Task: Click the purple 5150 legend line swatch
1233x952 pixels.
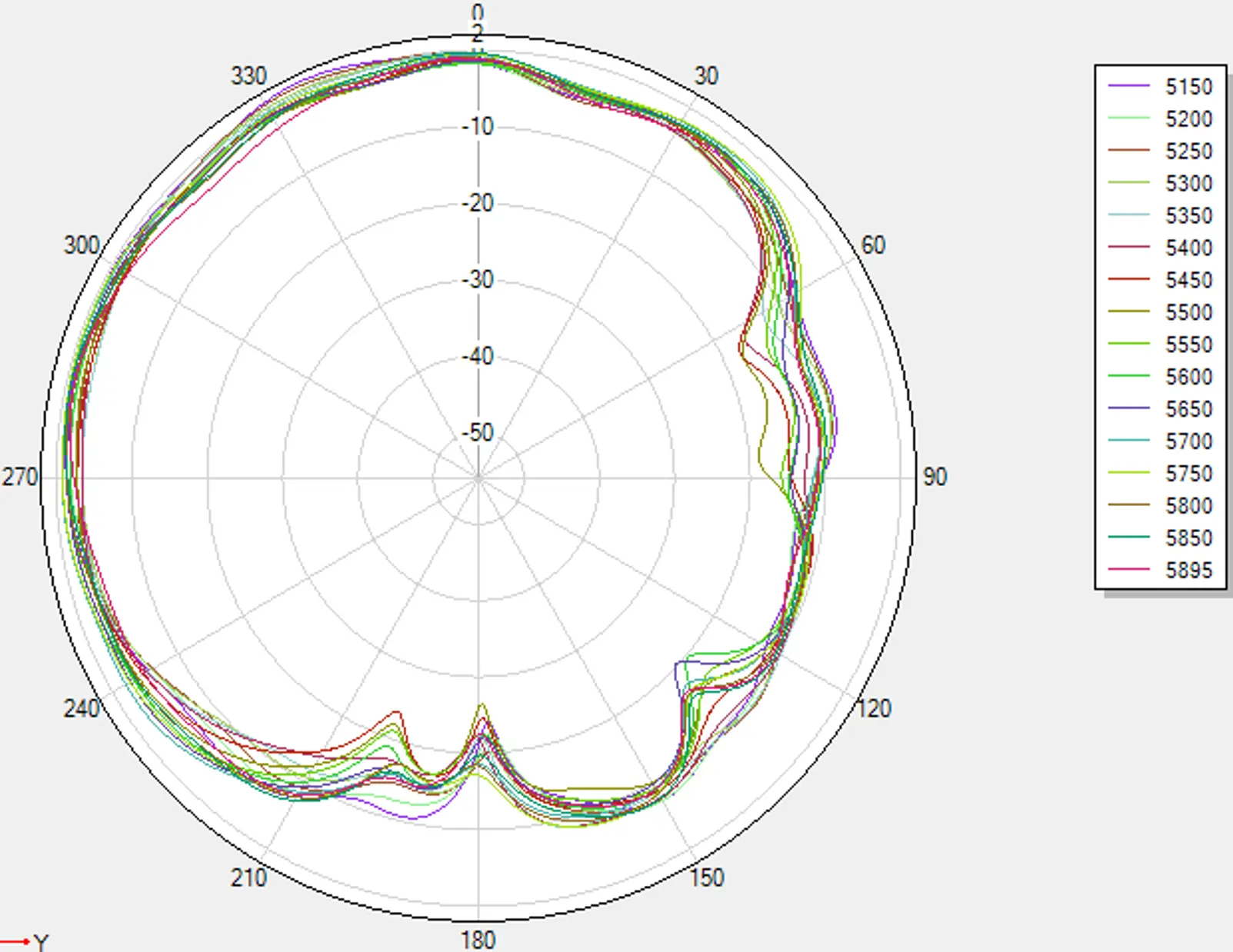Action: [1128, 86]
